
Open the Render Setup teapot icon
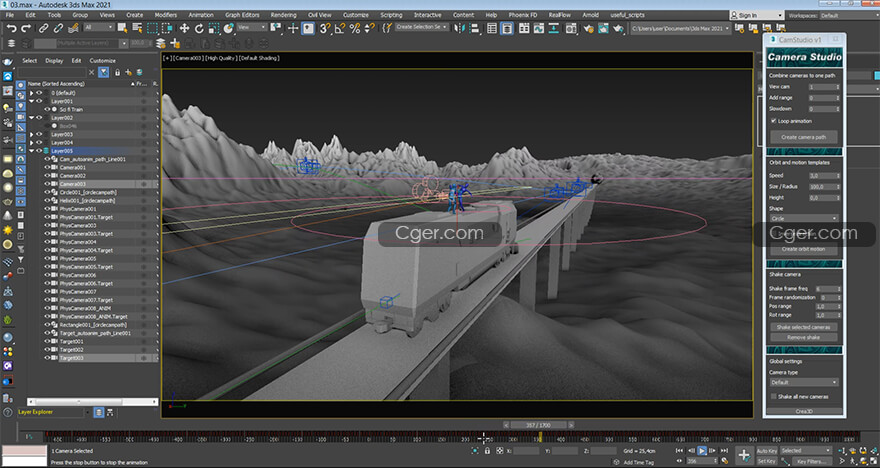pyautogui.click(x=589, y=27)
